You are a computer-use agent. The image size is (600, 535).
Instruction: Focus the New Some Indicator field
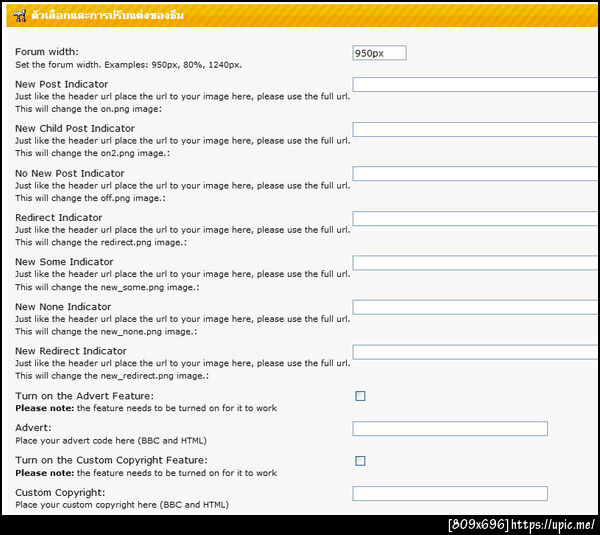[476, 263]
